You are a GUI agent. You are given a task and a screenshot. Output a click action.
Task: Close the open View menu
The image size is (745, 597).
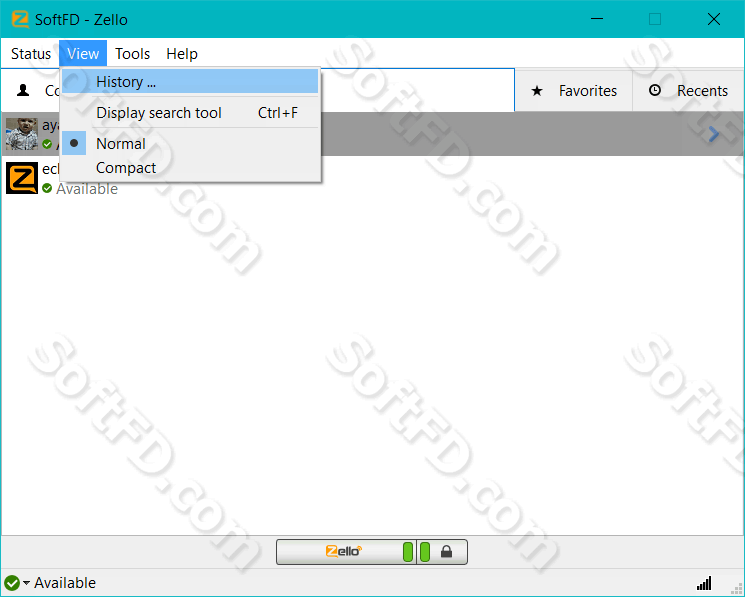[x=83, y=54]
